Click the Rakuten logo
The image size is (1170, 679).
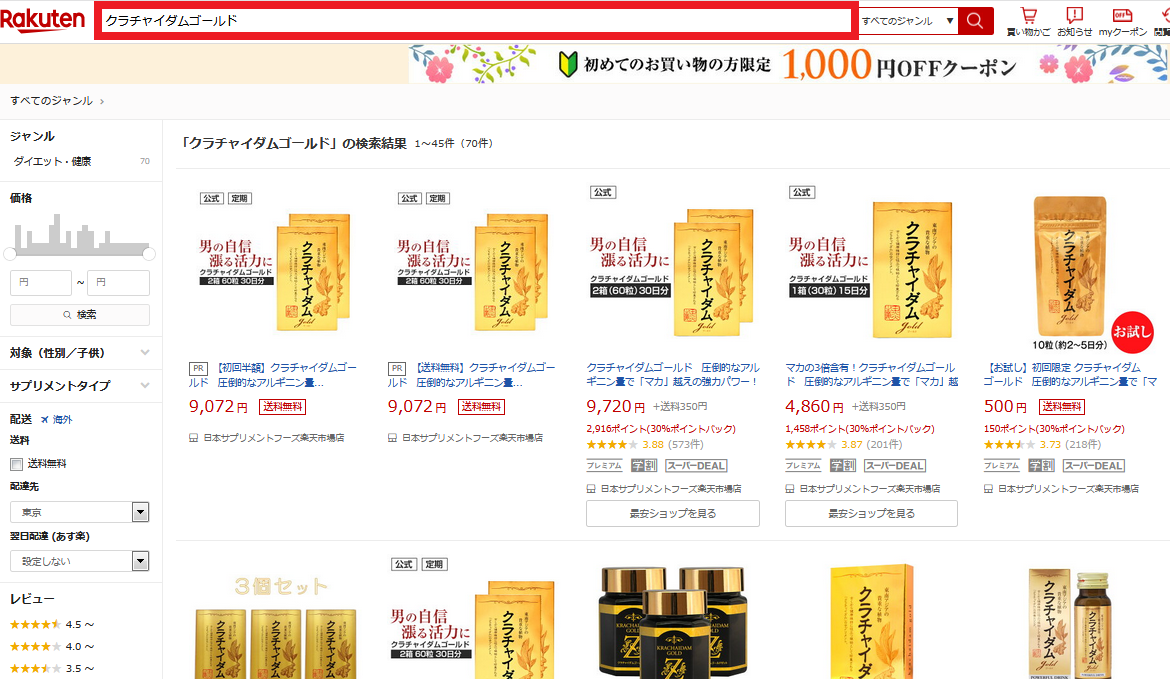43,20
